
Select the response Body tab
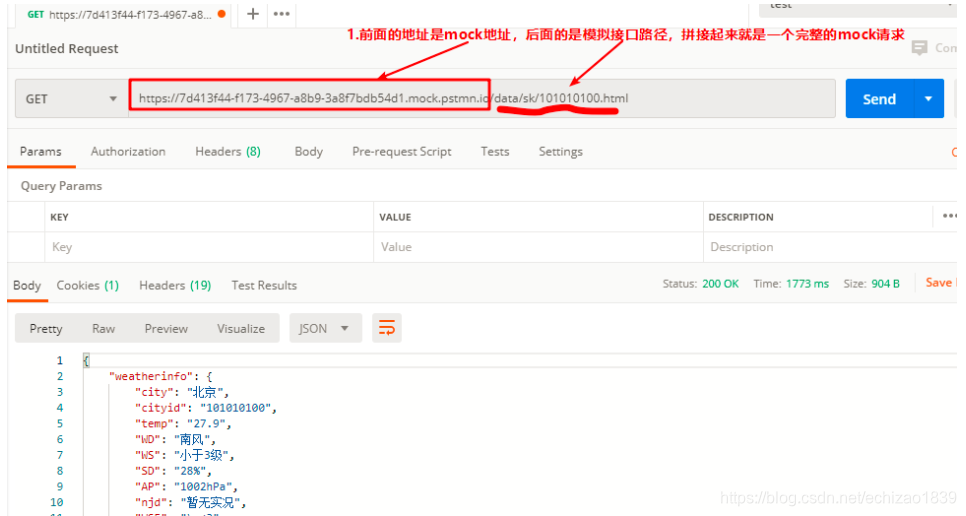(27, 285)
